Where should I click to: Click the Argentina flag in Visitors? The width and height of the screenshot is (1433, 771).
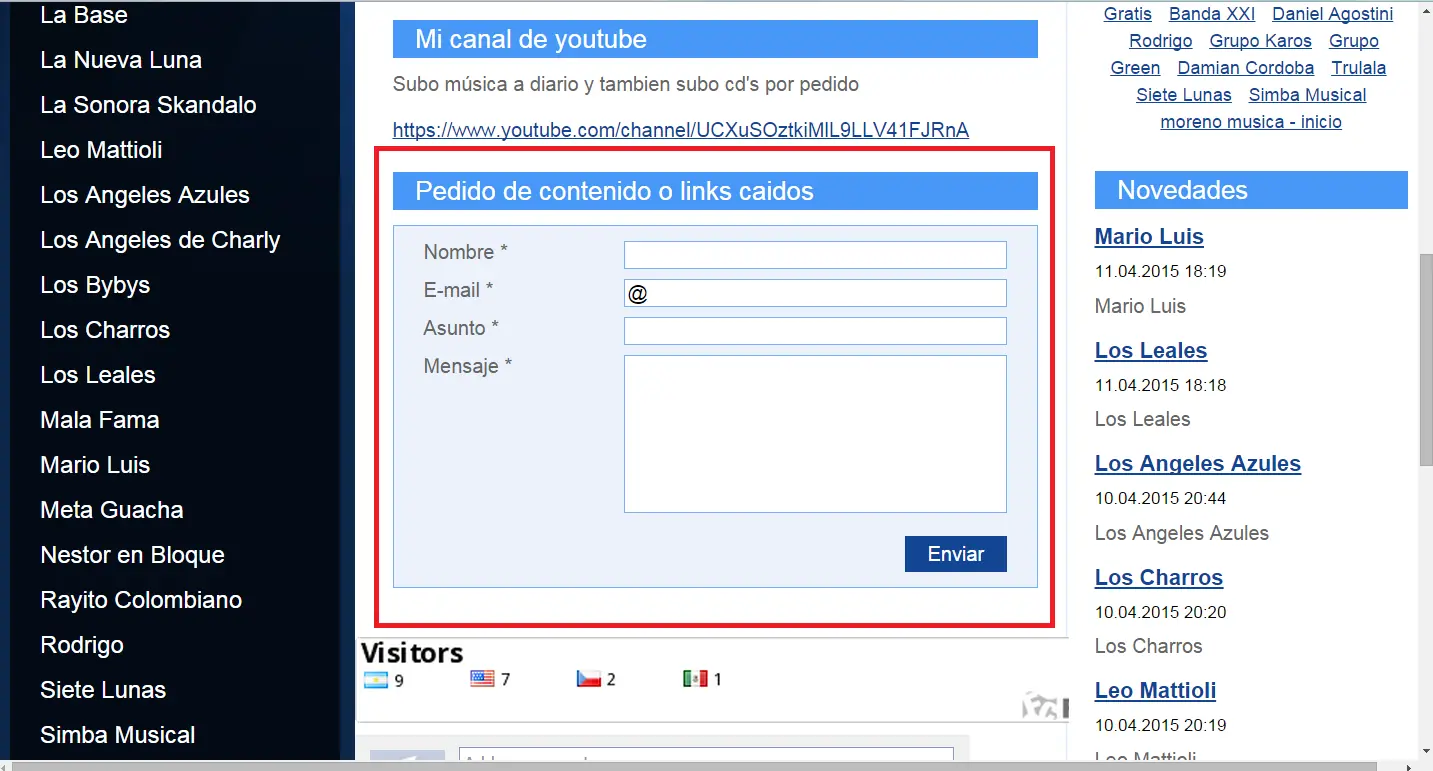coord(376,679)
